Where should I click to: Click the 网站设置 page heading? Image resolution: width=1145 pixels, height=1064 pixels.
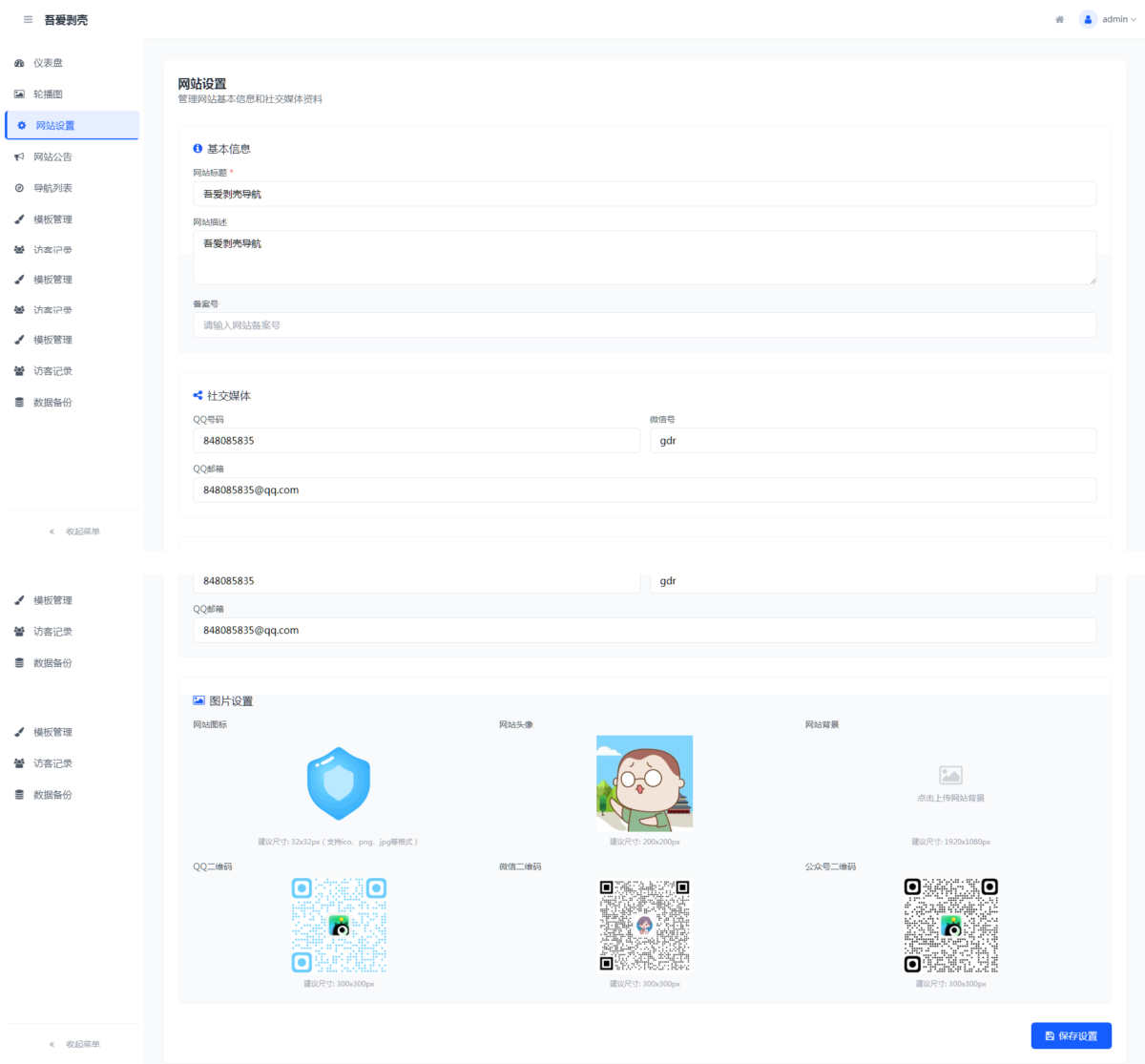pyautogui.click(x=202, y=84)
